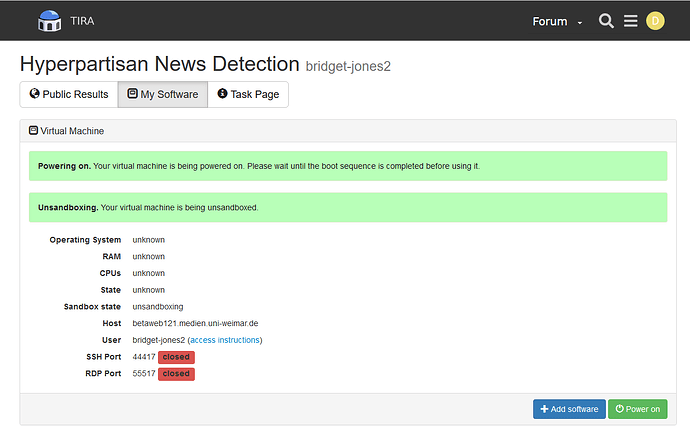Click the green Power on button

(x=638, y=409)
